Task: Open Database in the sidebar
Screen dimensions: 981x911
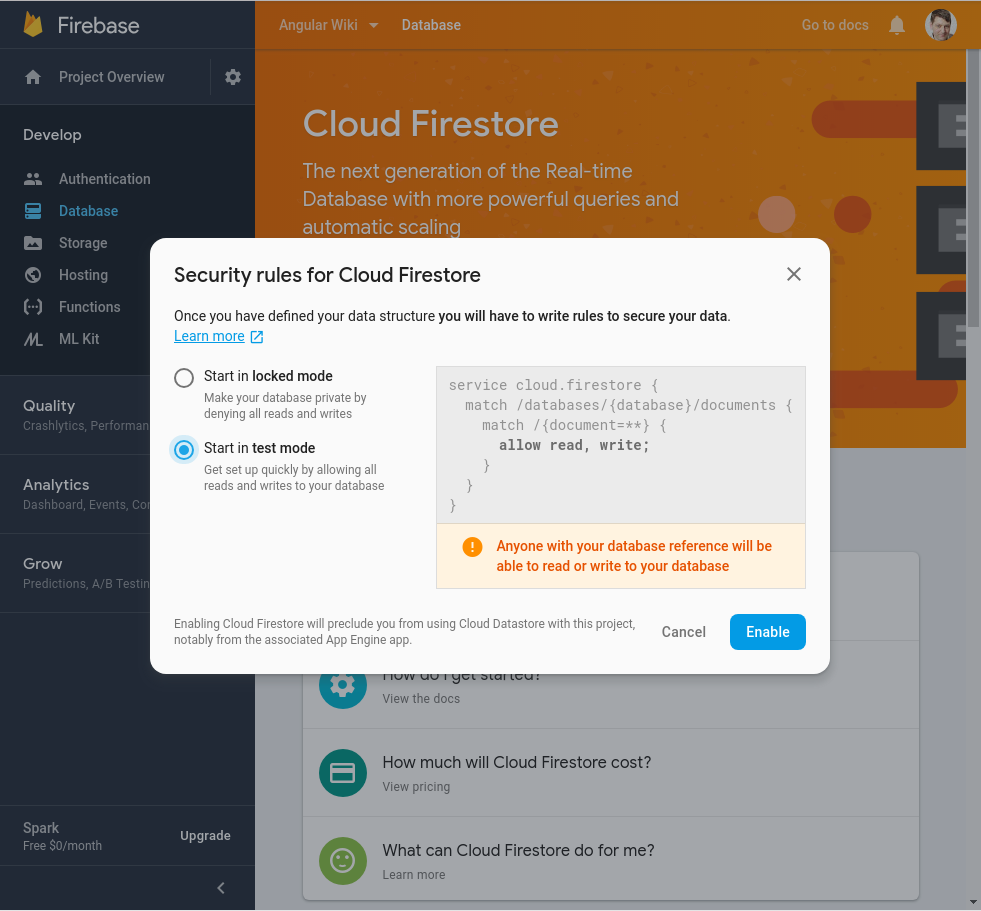Action: (88, 211)
